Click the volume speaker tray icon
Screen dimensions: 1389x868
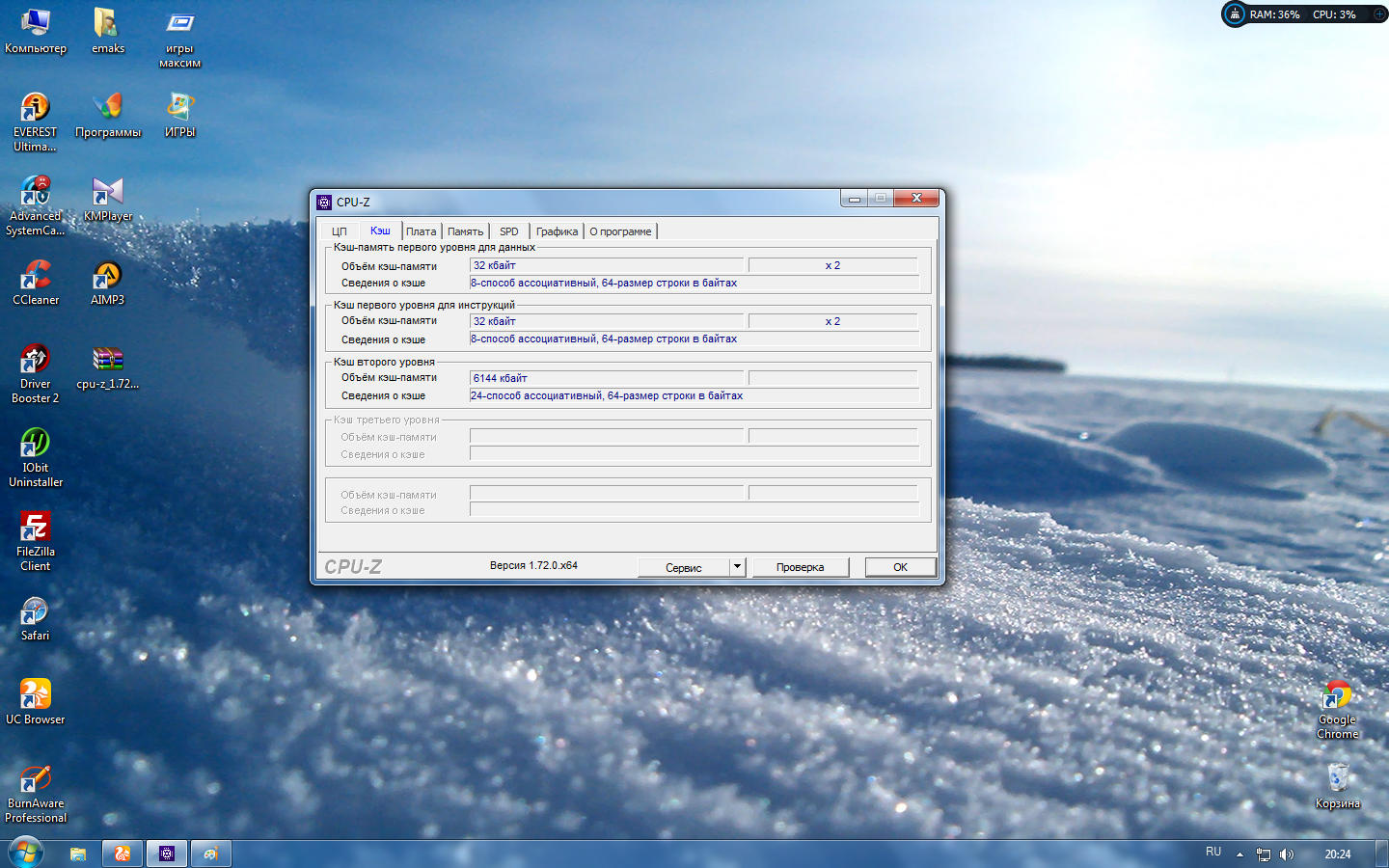coord(1286,854)
